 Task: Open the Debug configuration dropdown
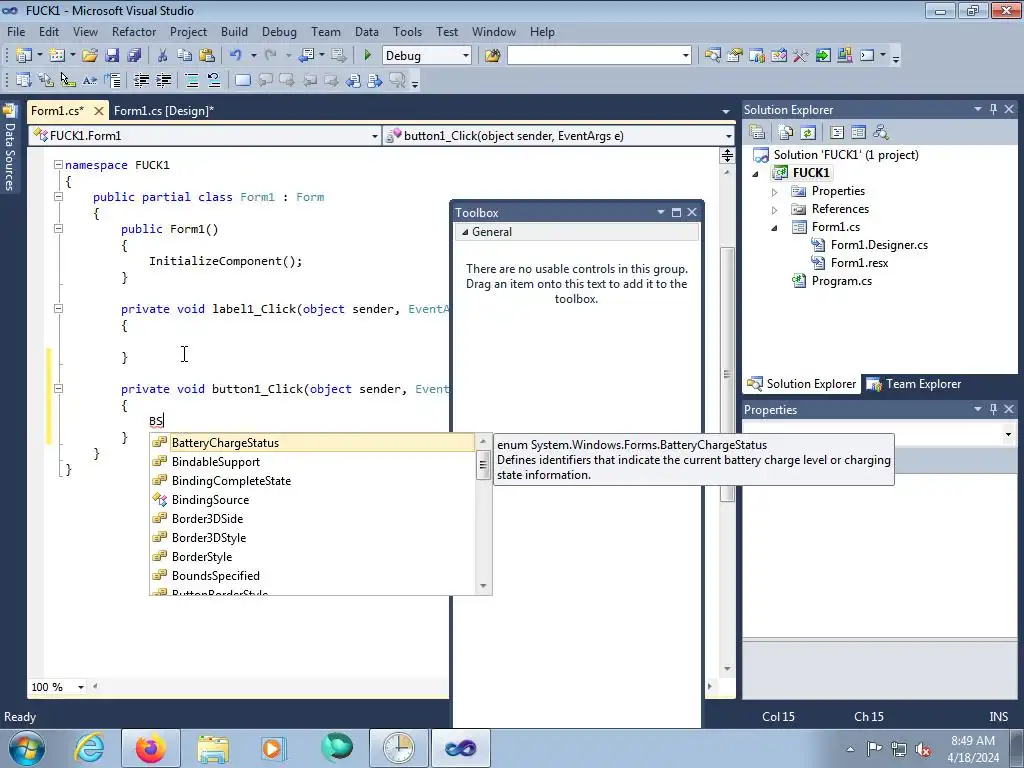(466, 56)
